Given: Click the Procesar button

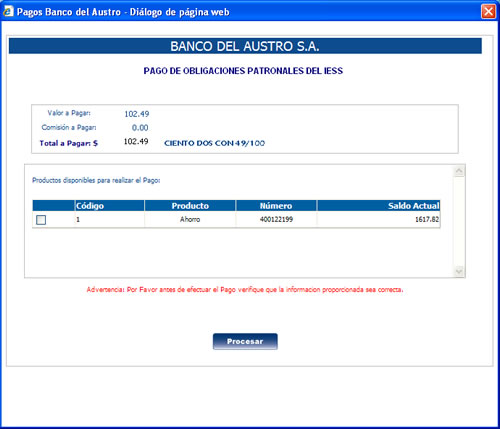Looking at the screenshot, I should coord(245,341).
